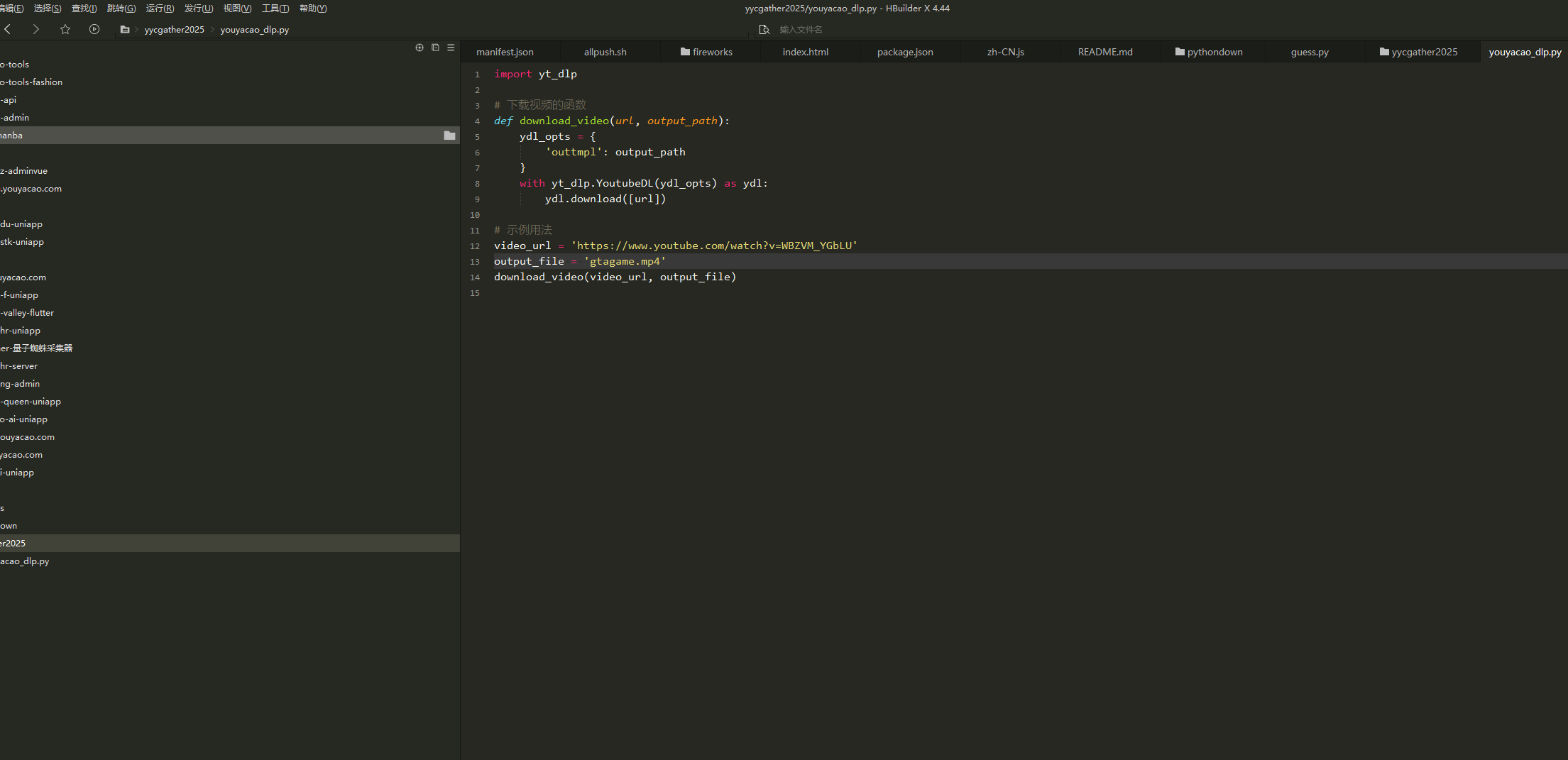The width and height of the screenshot is (1568, 760).
Task: Click the folder icon on the anba row
Action: point(449,136)
